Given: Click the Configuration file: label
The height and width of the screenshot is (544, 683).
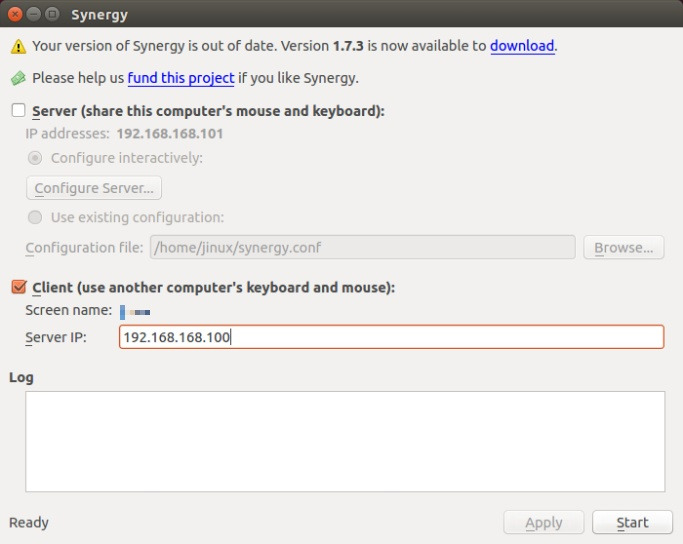Looking at the screenshot, I should click(x=84, y=248).
